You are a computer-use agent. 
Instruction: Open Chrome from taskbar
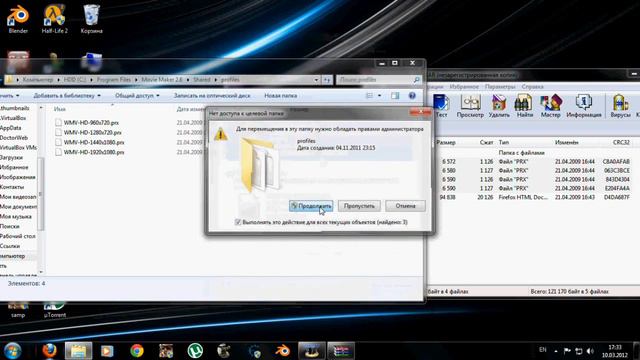pos(137,351)
